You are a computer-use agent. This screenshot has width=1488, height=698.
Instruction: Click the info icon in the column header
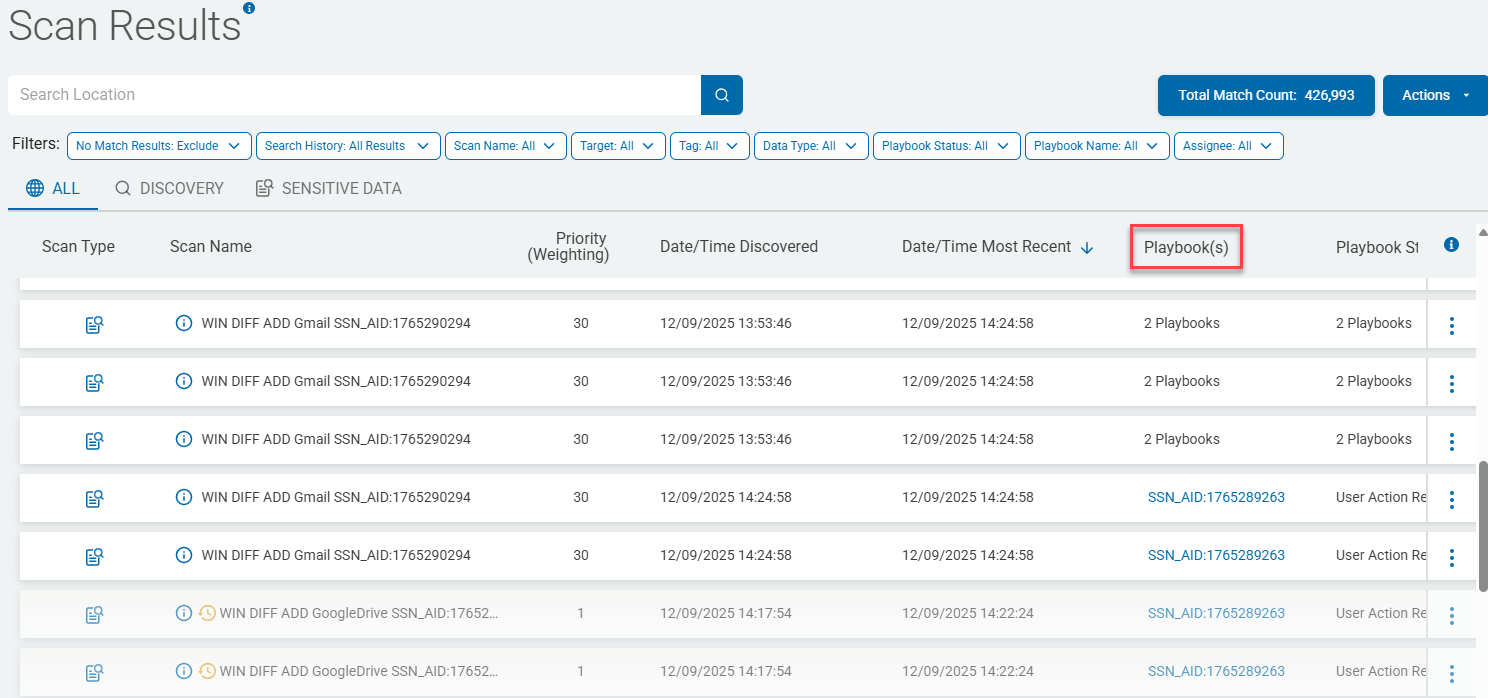(x=1452, y=244)
